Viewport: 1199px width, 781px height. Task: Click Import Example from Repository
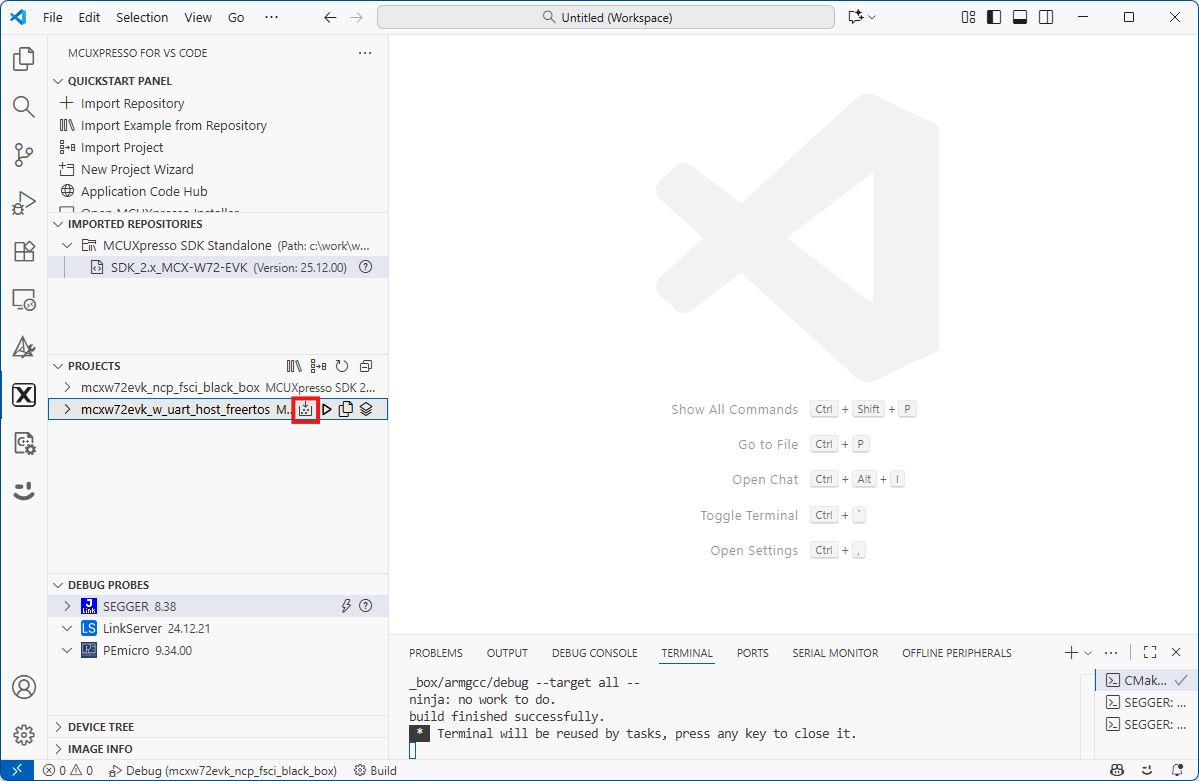pyautogui.click(x=173, y=125)
